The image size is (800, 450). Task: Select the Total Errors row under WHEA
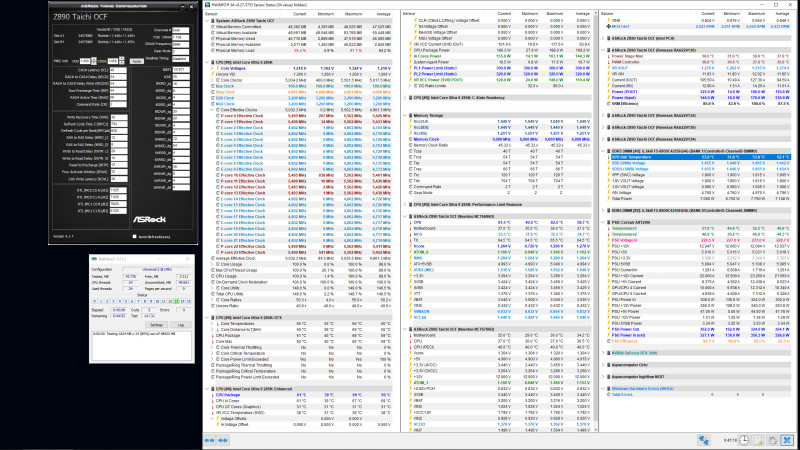click(700, 395)
